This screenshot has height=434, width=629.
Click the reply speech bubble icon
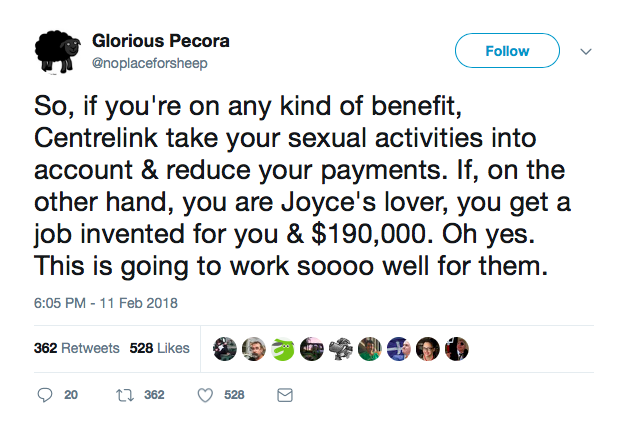45,395
